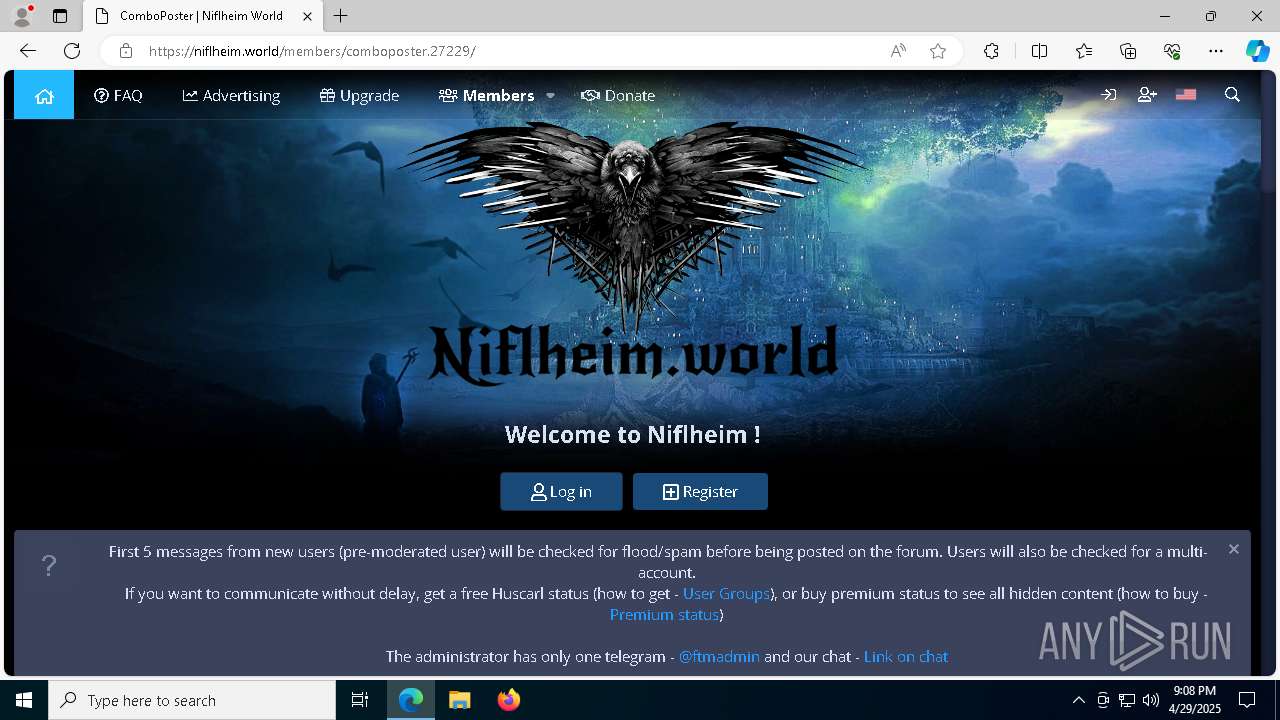Viewport: 1280px width, 720px height.
Task: Launch Firefox from the taskbar
Action: (x=509, y=700)
